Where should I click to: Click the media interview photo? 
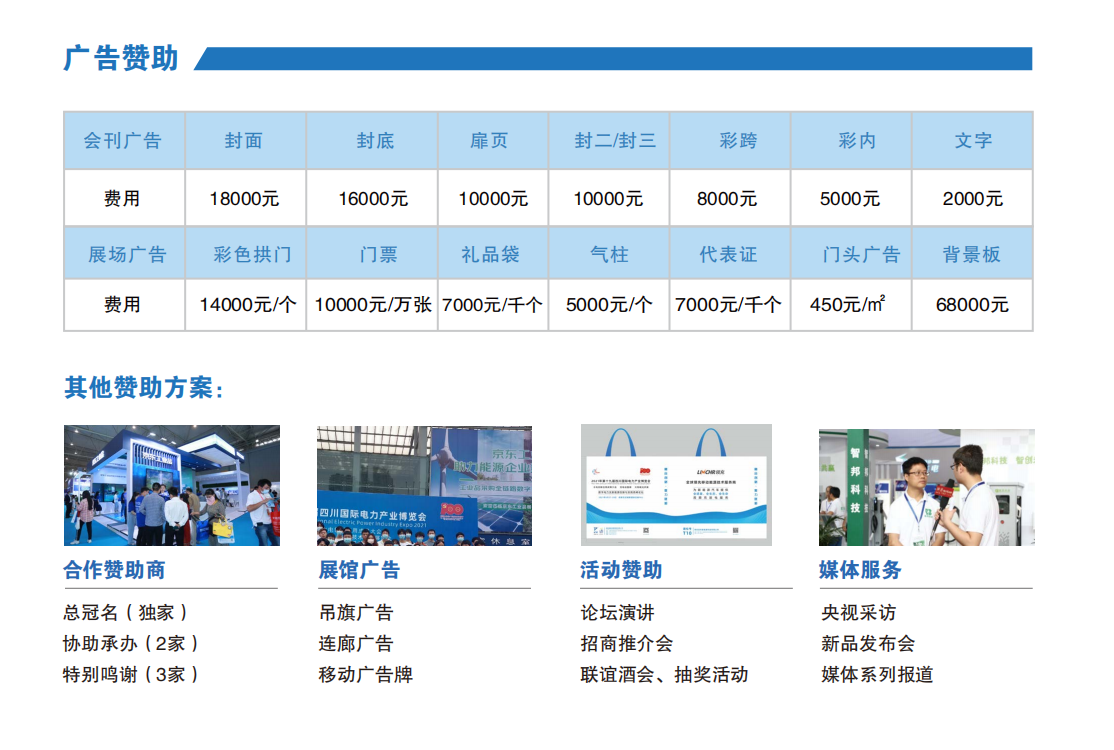(x=926, y=486)
